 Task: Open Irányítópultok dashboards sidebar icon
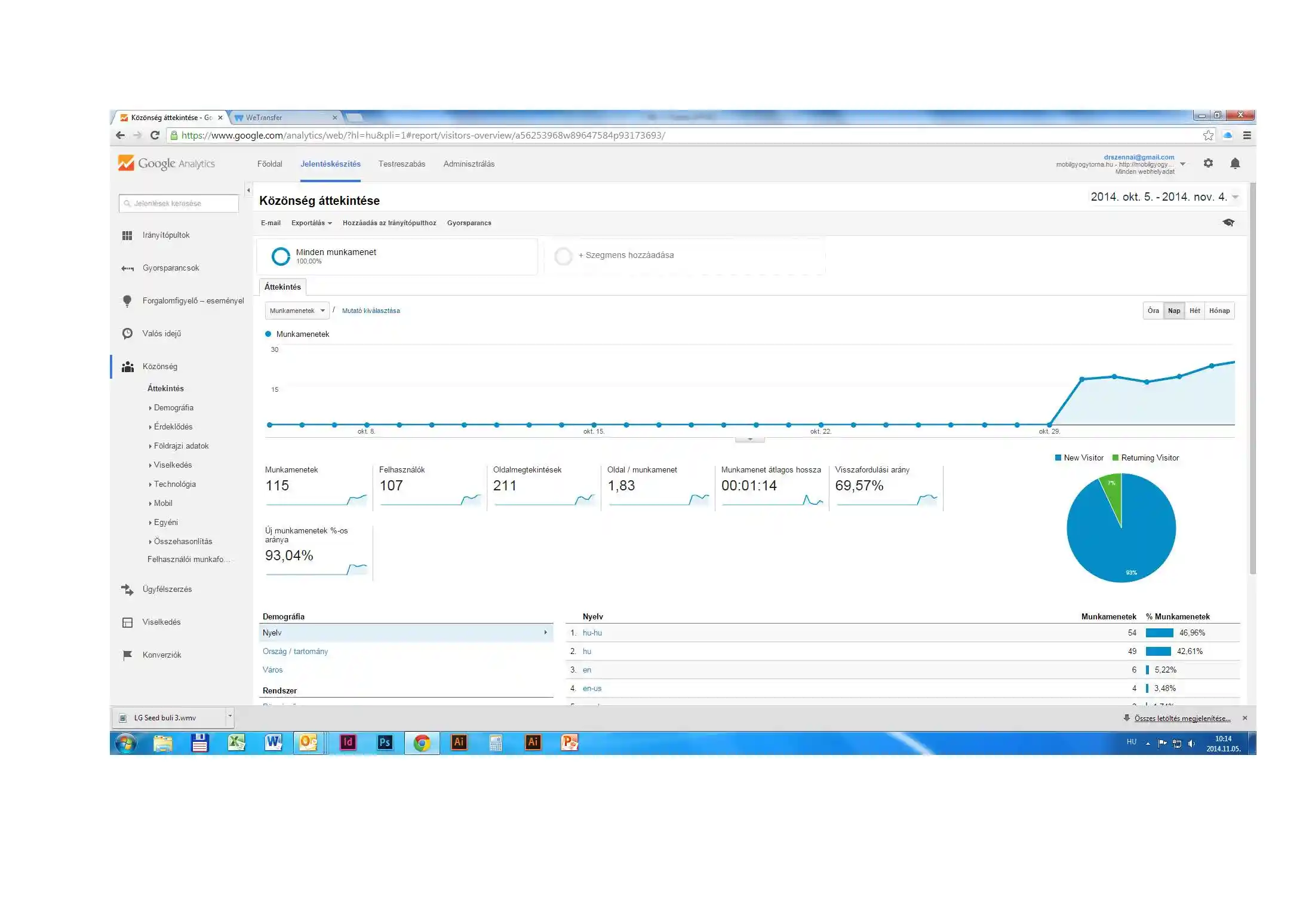coord(127,235)
